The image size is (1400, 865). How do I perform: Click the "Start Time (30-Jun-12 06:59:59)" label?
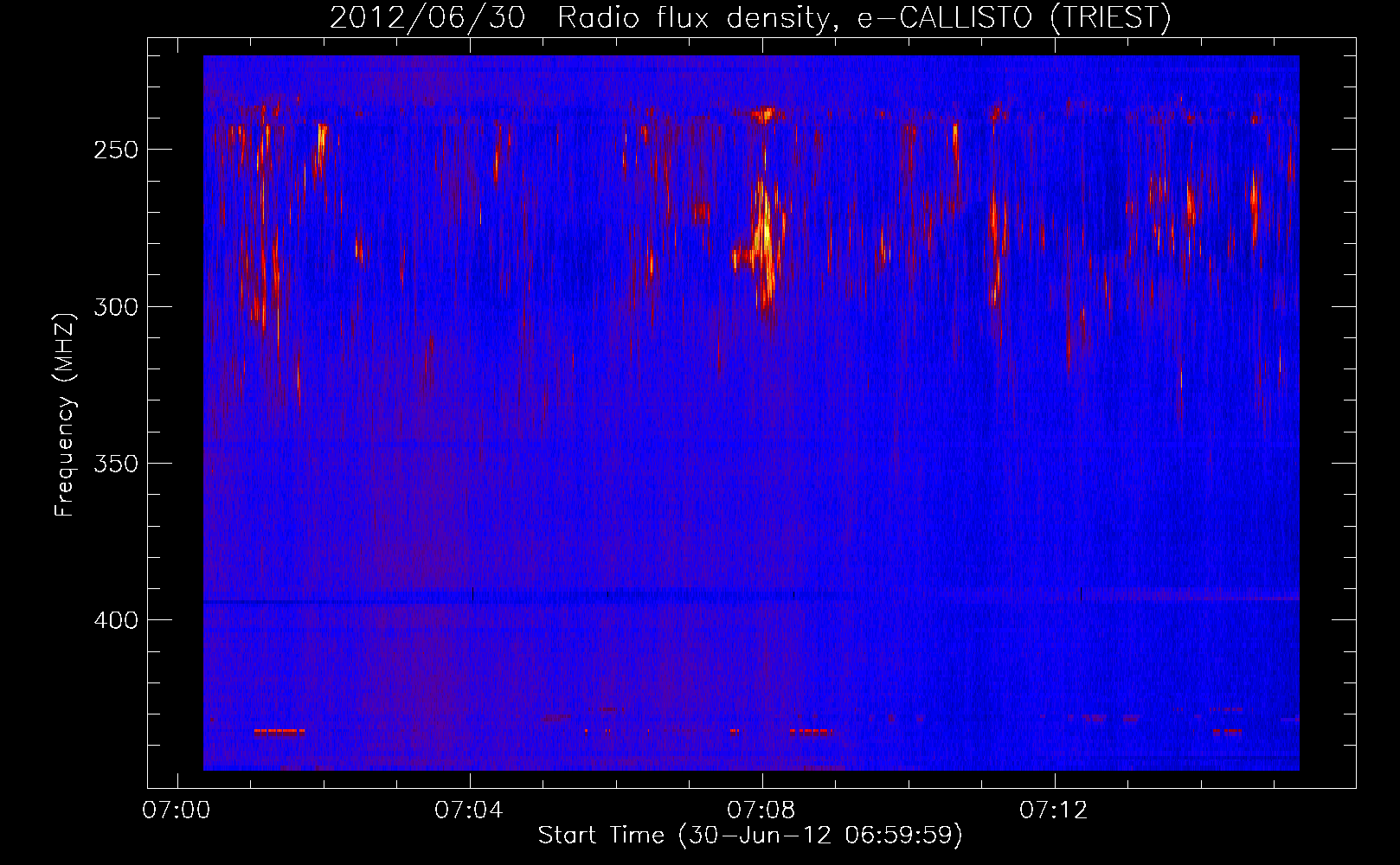coord(750,836)
